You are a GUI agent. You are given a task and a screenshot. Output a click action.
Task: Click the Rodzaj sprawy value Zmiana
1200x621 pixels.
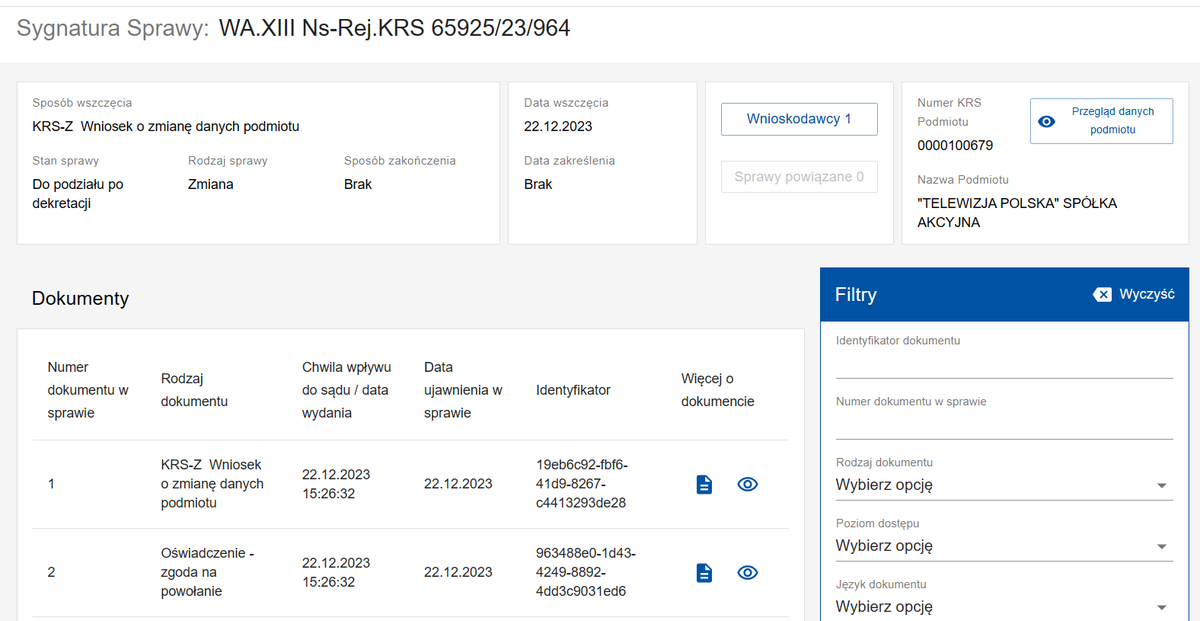tap(211, 184)
